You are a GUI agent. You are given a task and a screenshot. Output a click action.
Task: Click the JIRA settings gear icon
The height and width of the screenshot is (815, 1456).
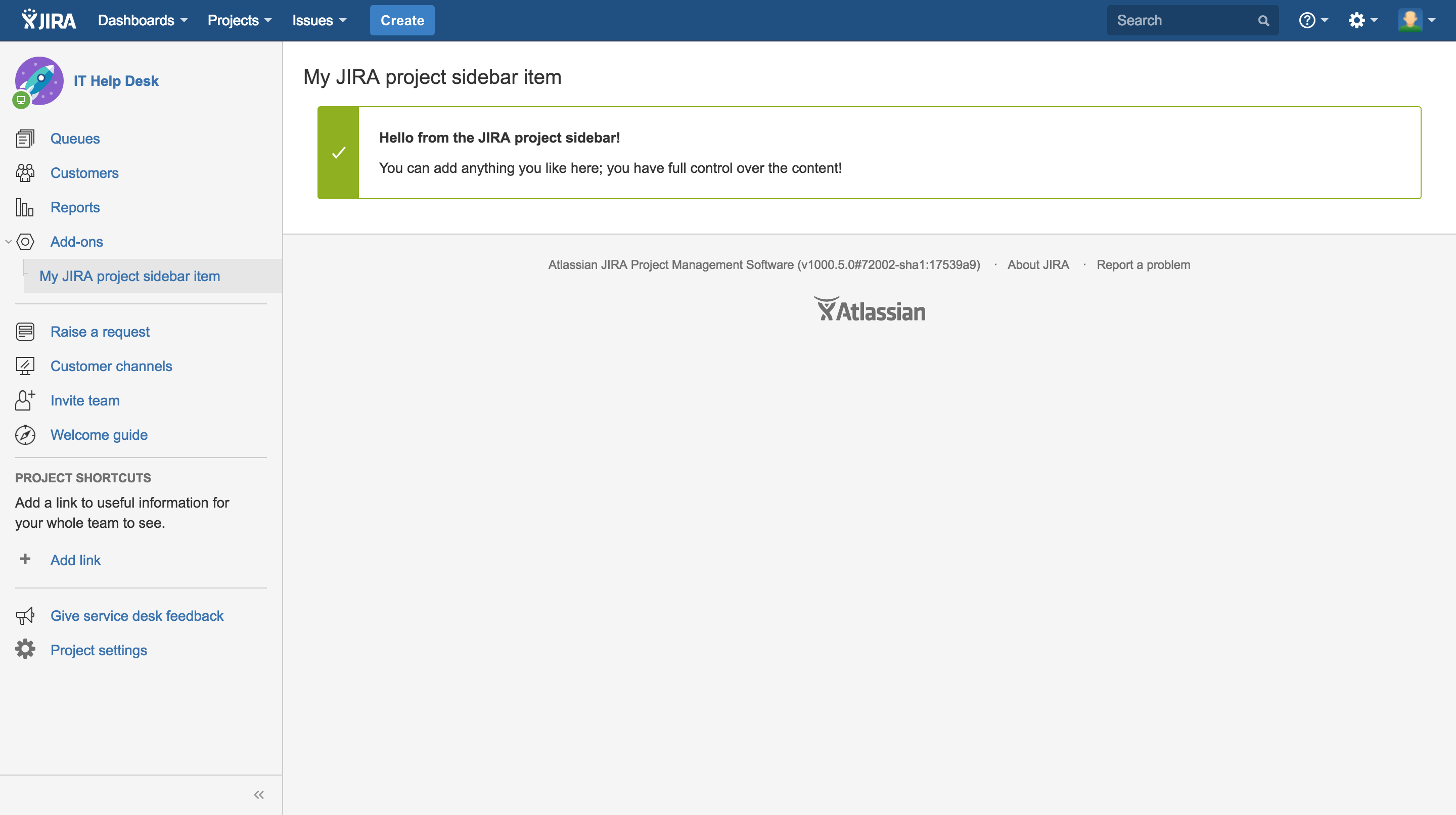1357,20
